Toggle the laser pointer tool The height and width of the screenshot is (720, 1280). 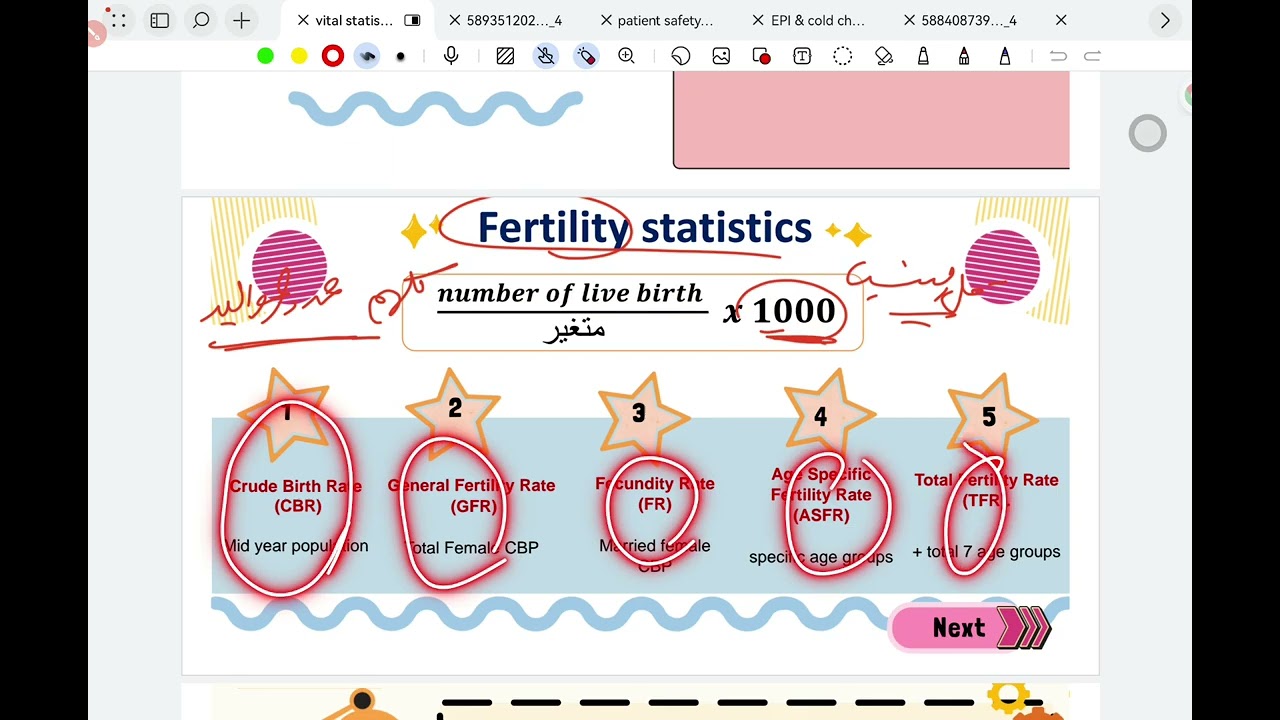[x=586, y=56]
